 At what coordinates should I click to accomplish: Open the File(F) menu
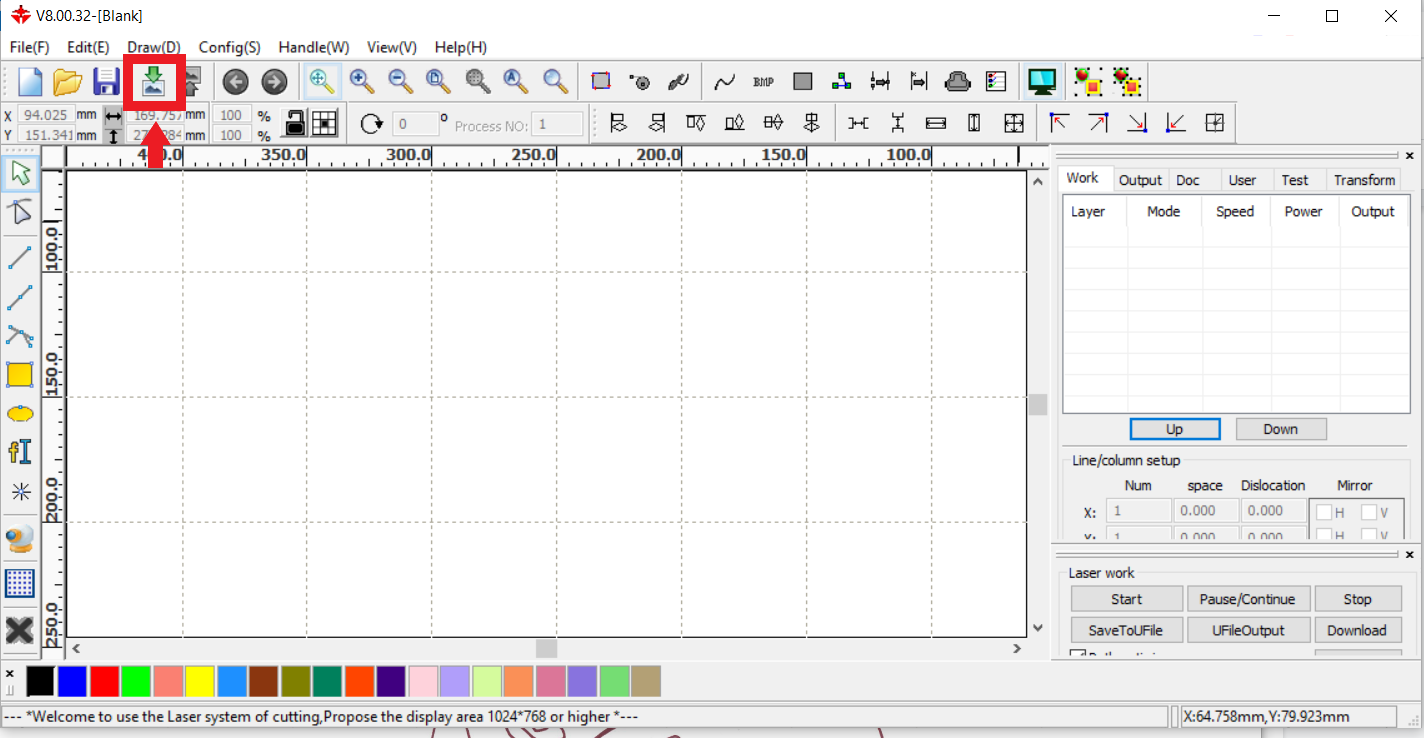tap(29, 47)
